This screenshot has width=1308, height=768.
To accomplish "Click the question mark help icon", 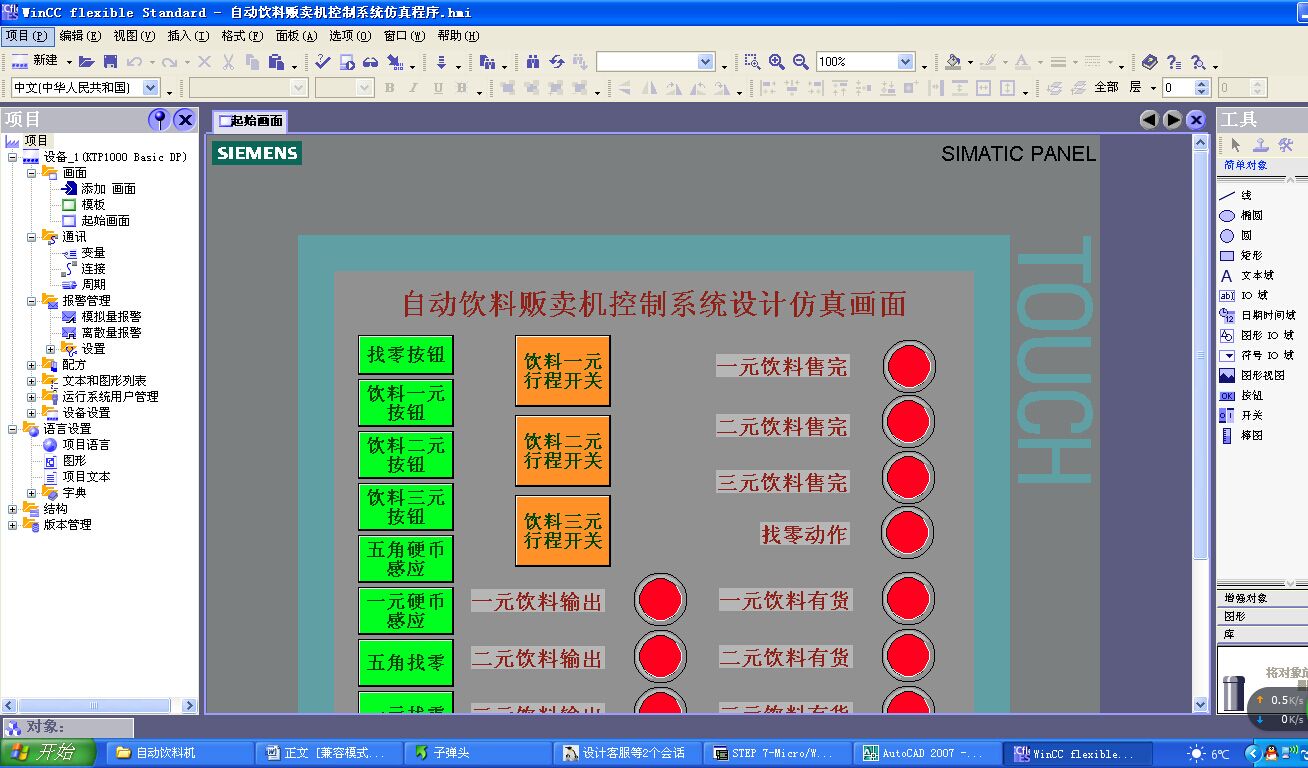I will click(x=1174, y=62).
